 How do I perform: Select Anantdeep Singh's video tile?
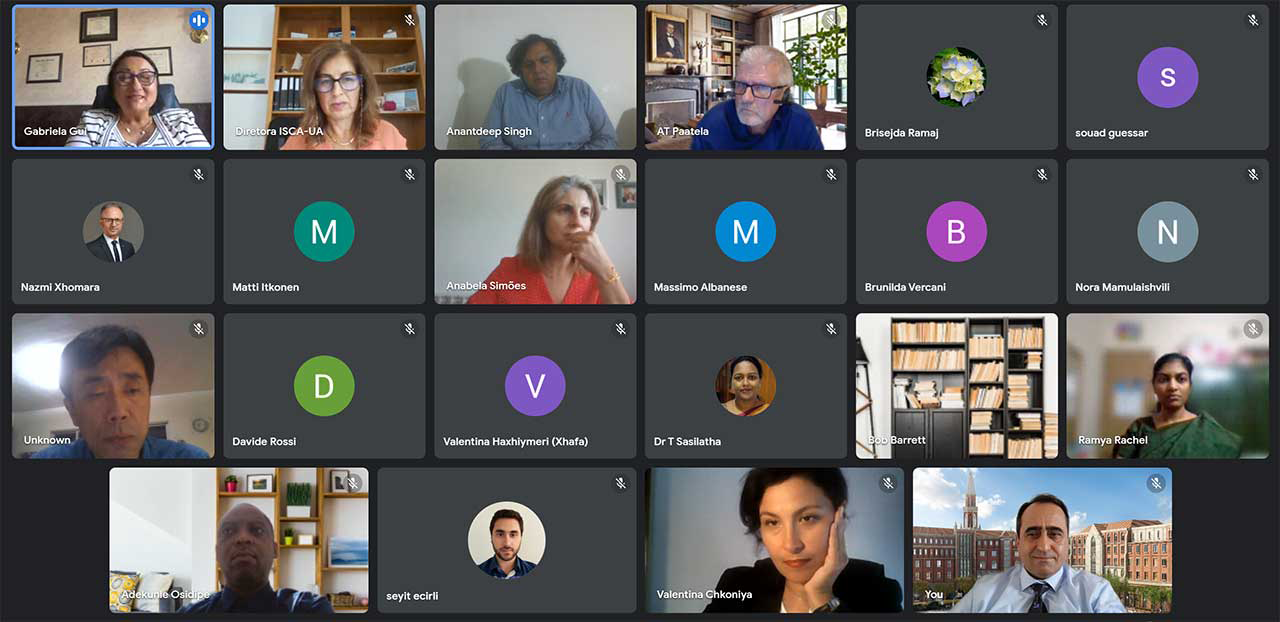point(535,77)
